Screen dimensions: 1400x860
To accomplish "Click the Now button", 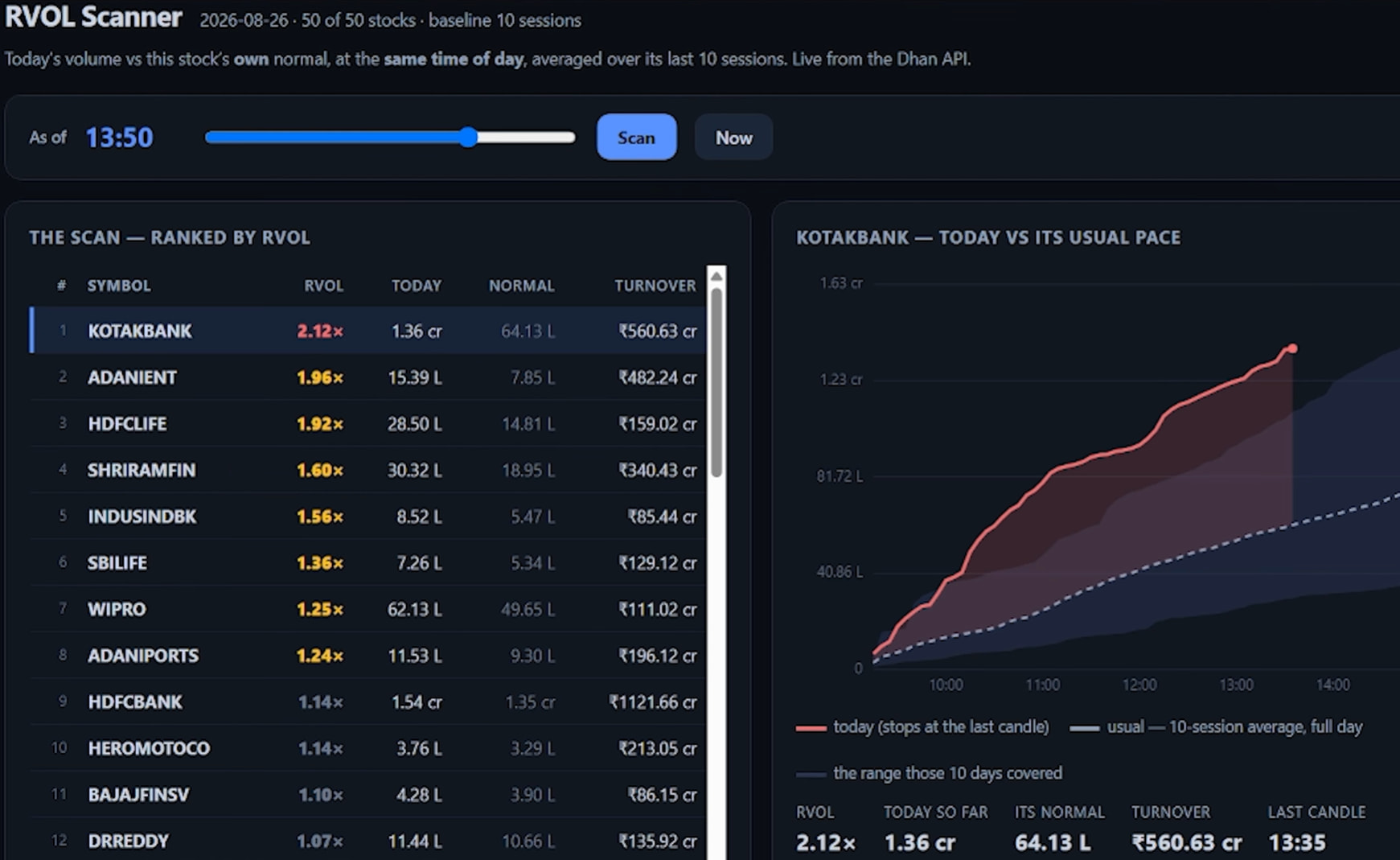I will click(x=733, y=138).
